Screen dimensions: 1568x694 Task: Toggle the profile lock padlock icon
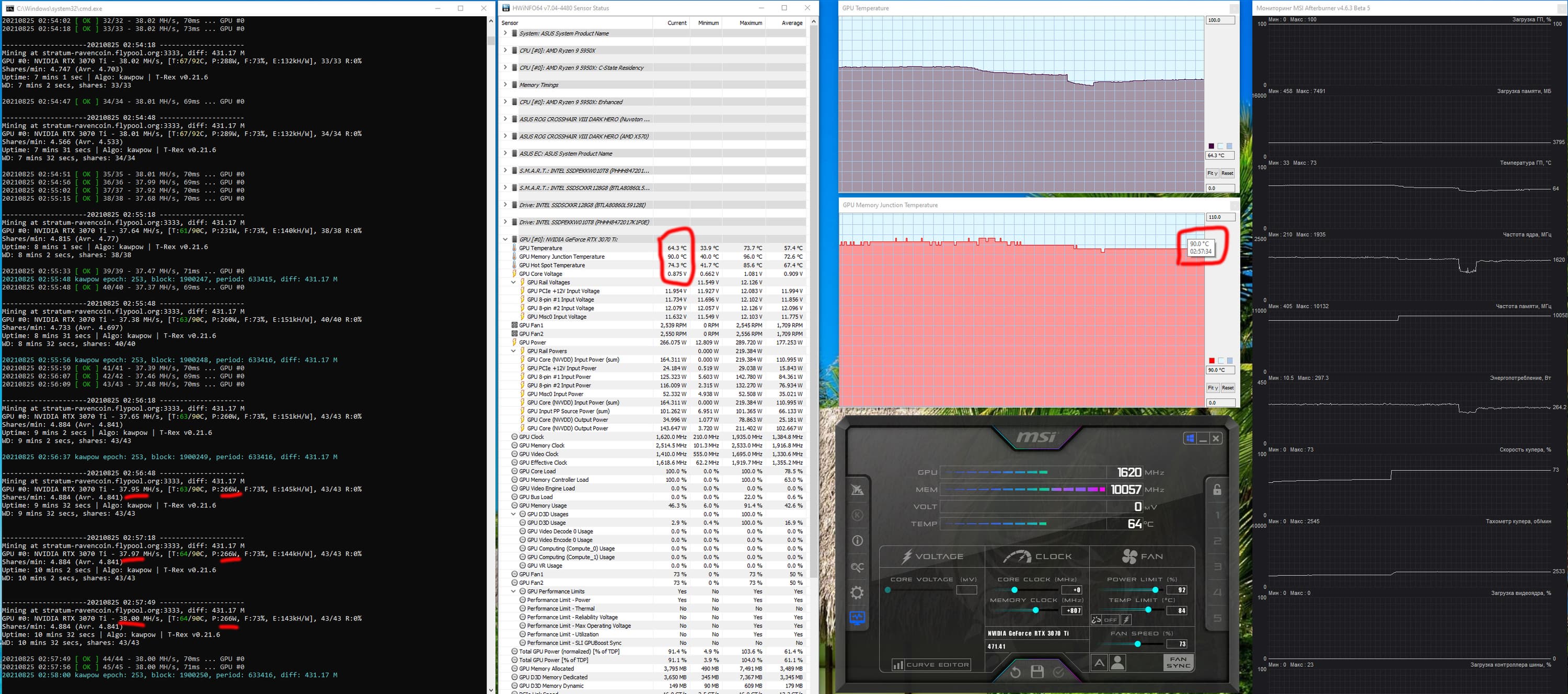[1217, 490]
